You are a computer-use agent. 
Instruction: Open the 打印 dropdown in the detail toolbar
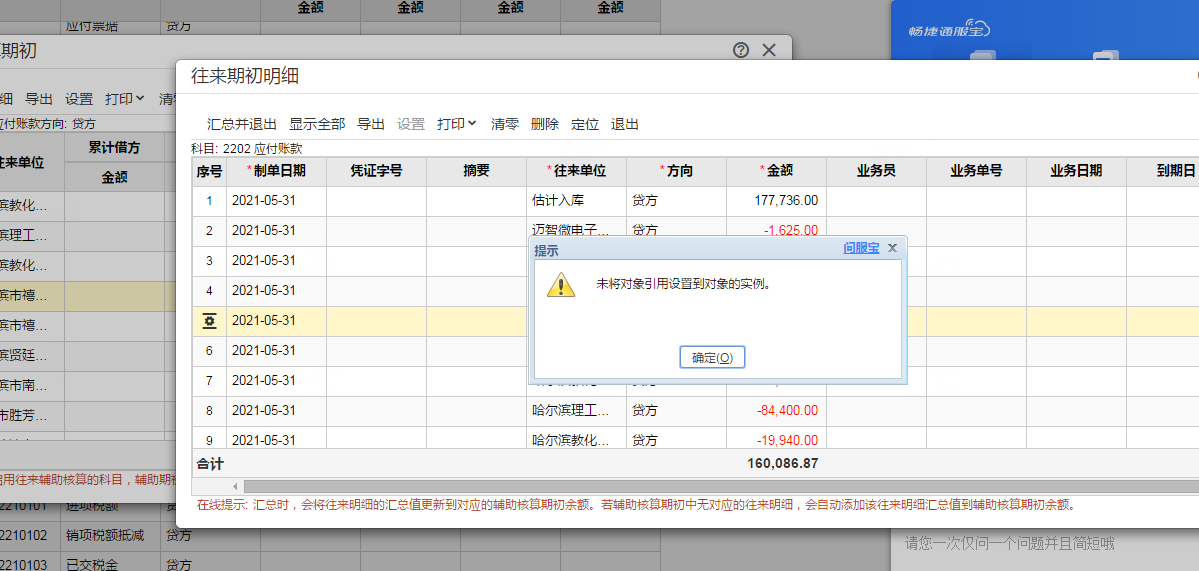point(457,124)
